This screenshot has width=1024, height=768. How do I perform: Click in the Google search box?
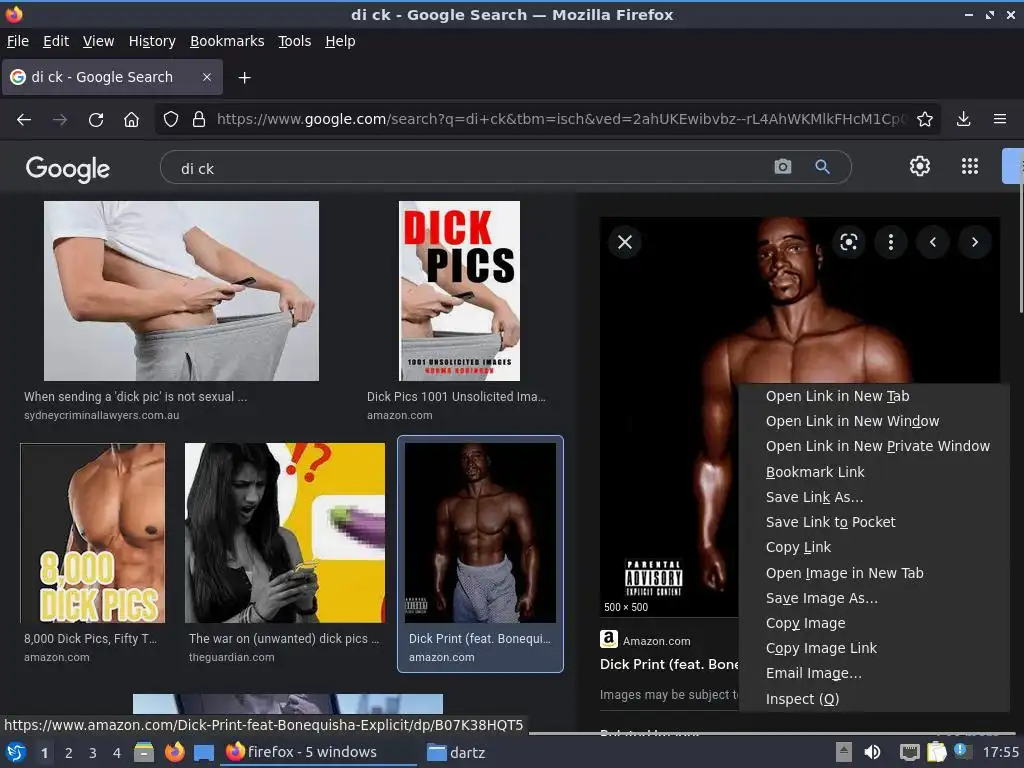[470, 168]
